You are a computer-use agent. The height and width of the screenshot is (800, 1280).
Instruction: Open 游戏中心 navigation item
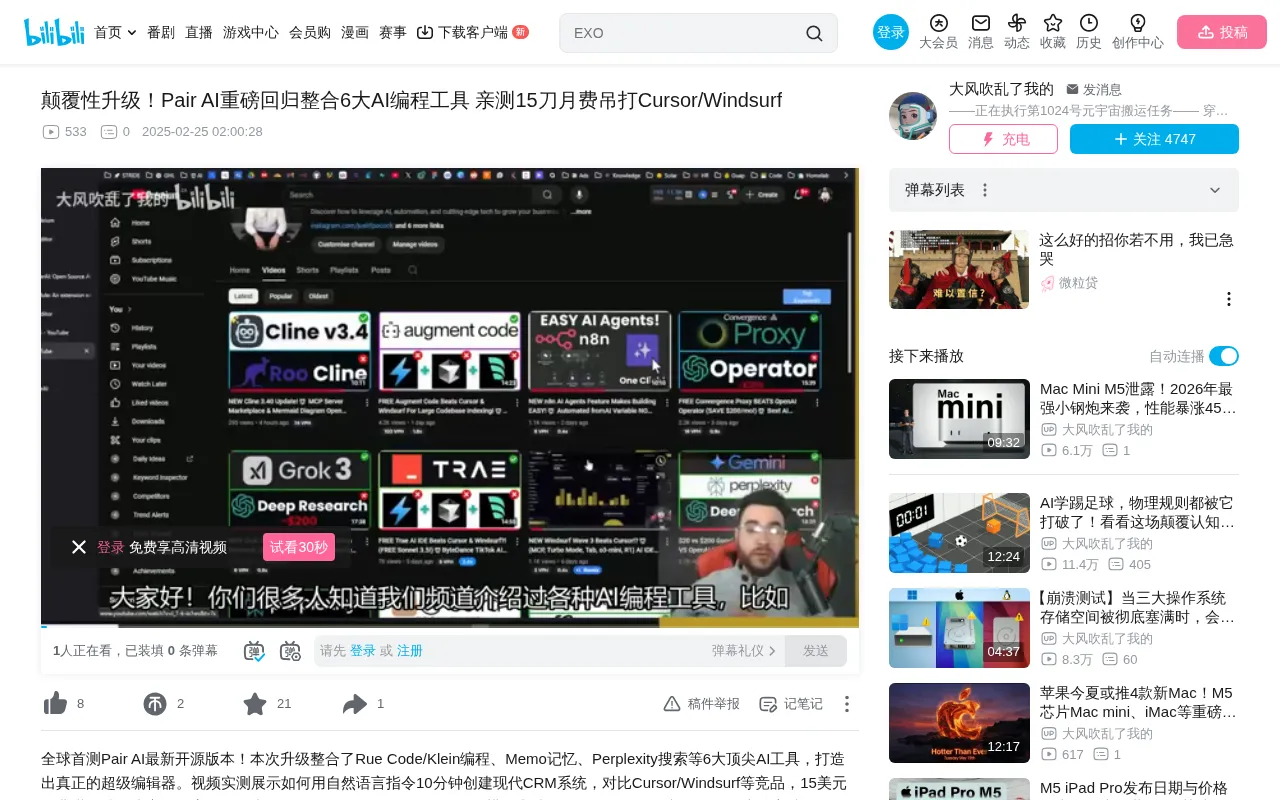(x=251, y=32)
